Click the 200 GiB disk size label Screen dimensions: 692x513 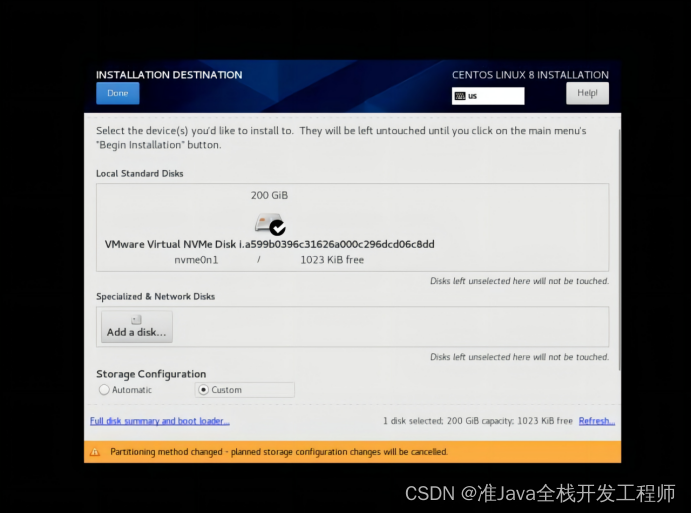[269, 195]
